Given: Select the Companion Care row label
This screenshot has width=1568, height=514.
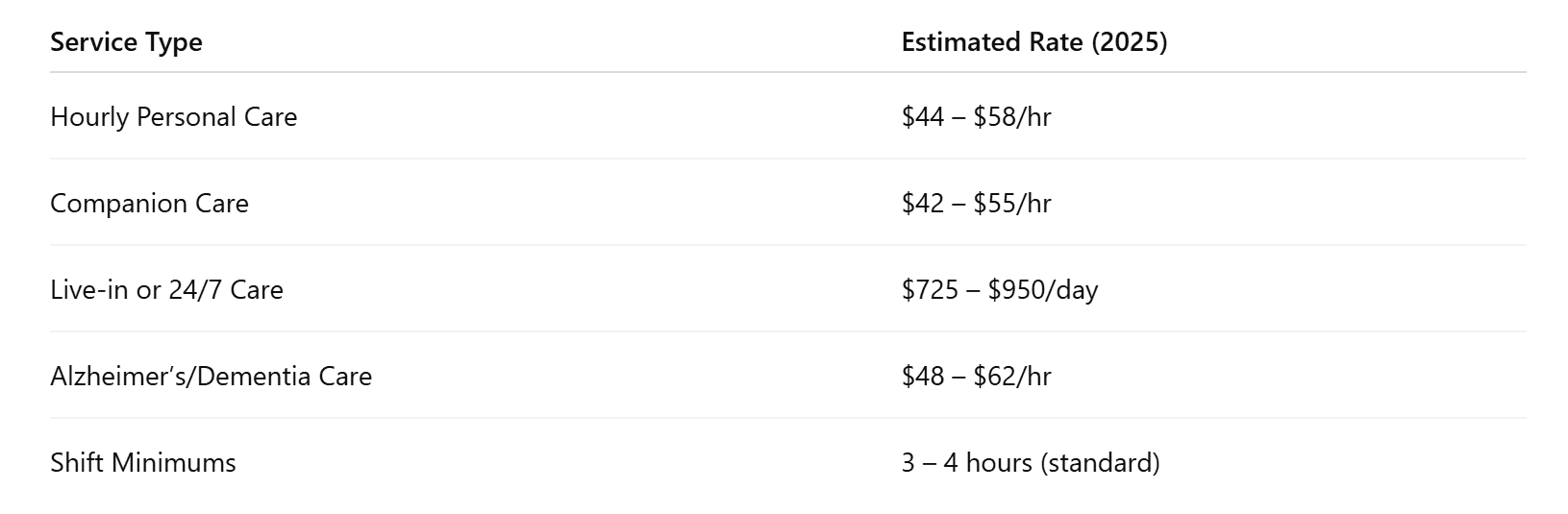Looking at the screenshot, I should pyautogui.click(x=149, y=203).
